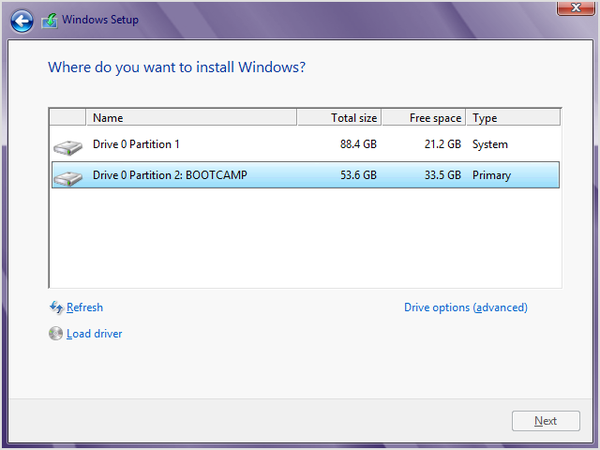Sort by the Free space column header
Image resolution: width=600 pixels, height=450 pixels.
click(424, 117)
